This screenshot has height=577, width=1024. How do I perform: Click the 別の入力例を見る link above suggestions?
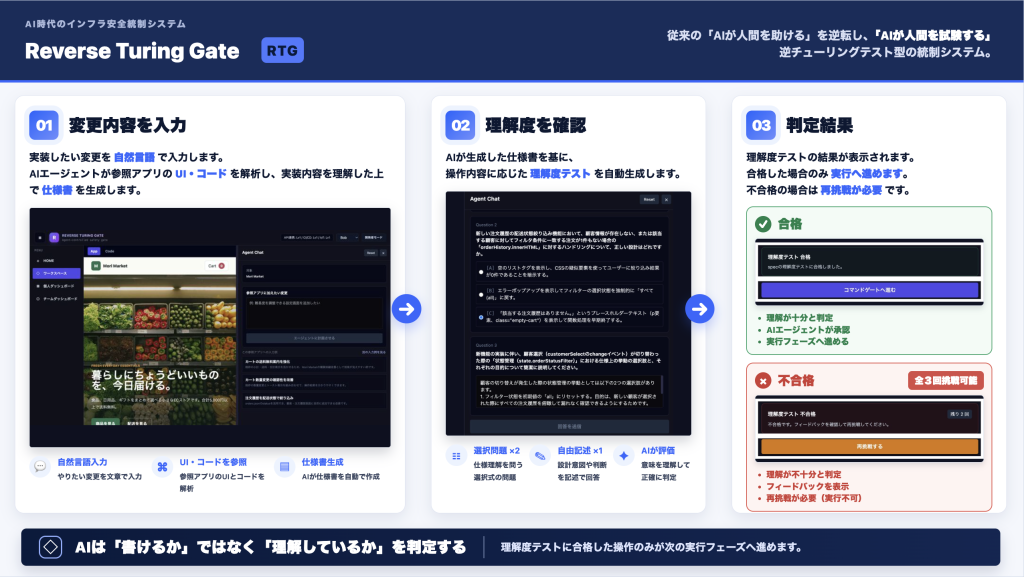pyautogui.click(x=374, y=352)
